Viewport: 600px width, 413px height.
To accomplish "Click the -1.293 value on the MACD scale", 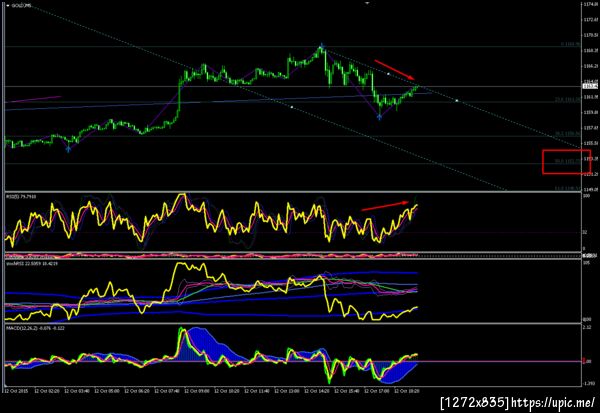I will pos(589,383).
